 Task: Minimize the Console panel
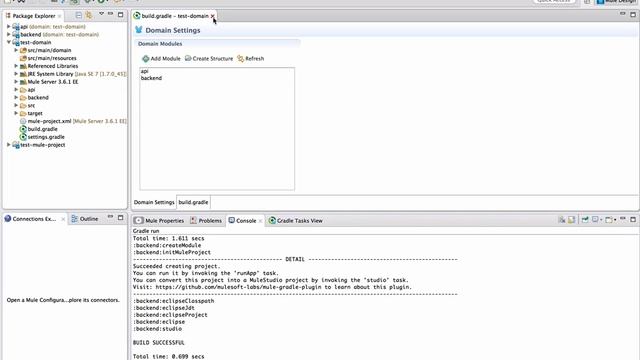(x=623, y=218)
